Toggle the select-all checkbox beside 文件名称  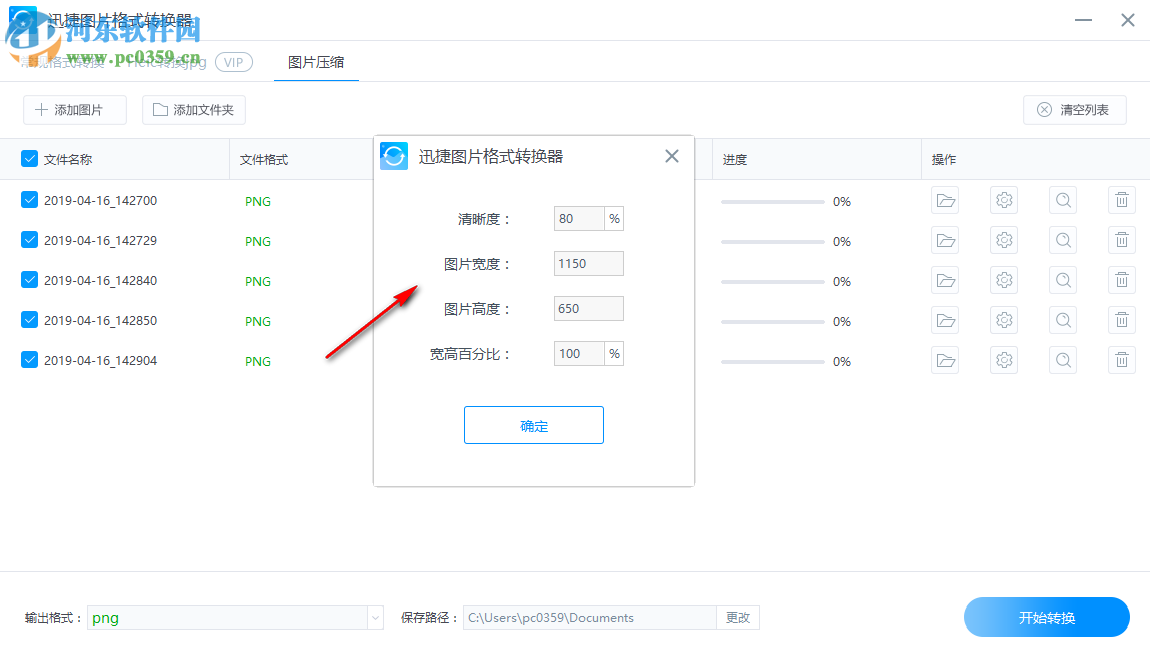click(29, 159)
